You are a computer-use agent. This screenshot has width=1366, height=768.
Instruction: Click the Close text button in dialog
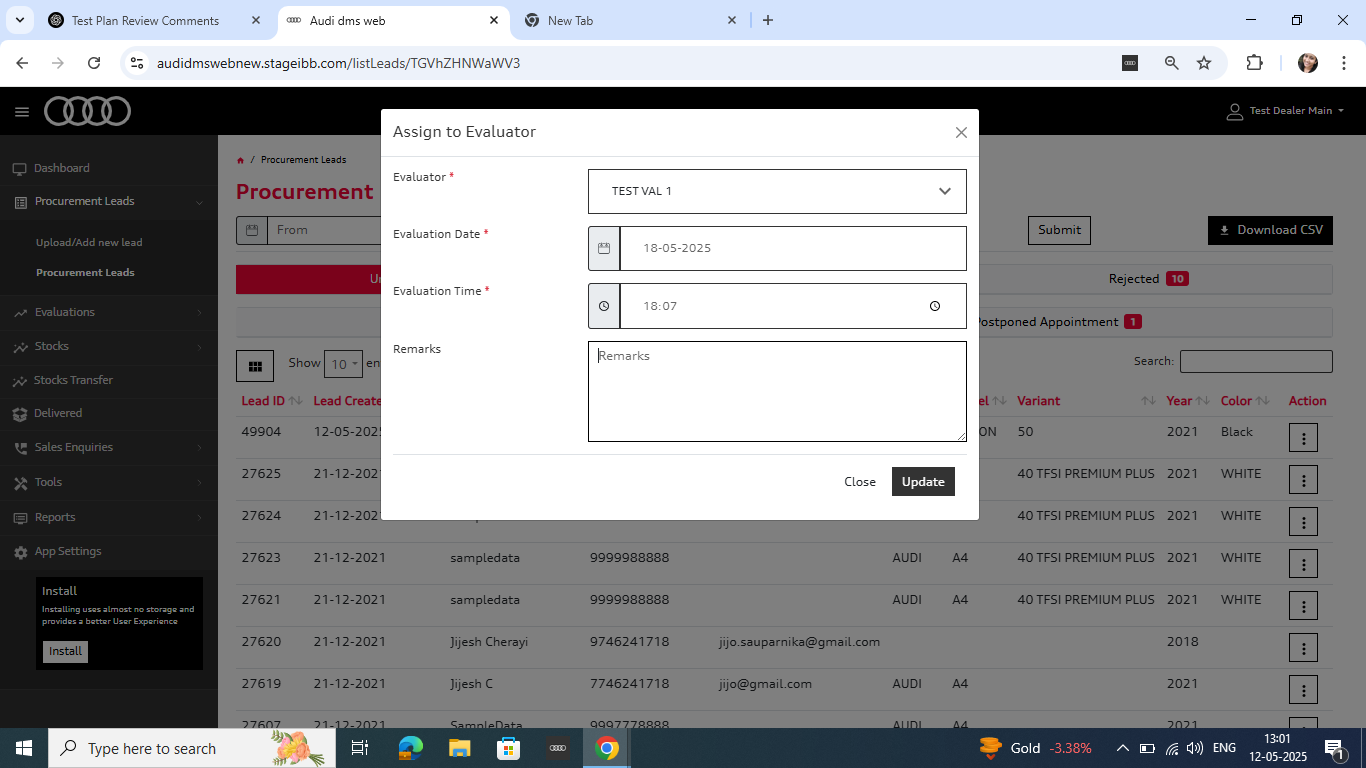[x=859, y=482]
